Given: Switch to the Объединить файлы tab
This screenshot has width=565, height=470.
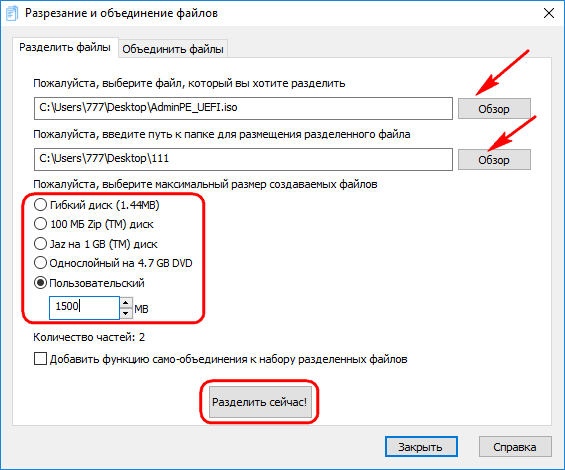Looking at the screenshot, I should 173,49.
